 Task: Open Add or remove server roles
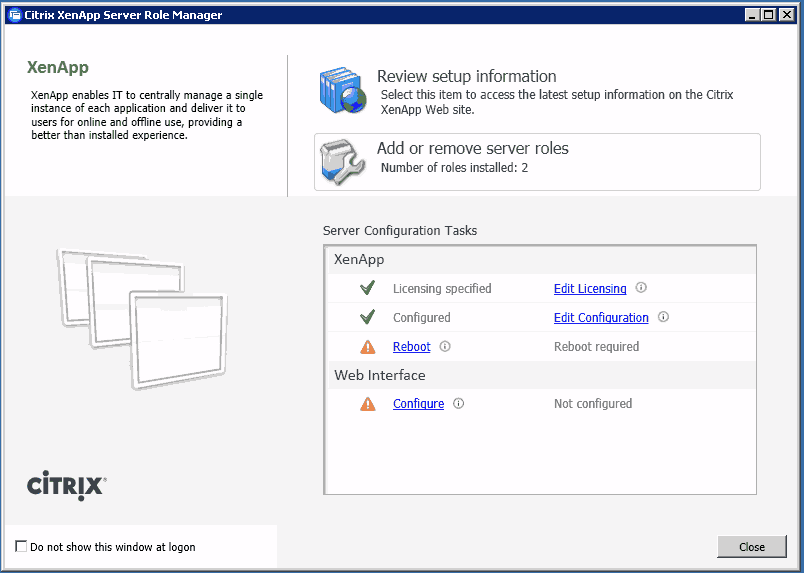537,162
